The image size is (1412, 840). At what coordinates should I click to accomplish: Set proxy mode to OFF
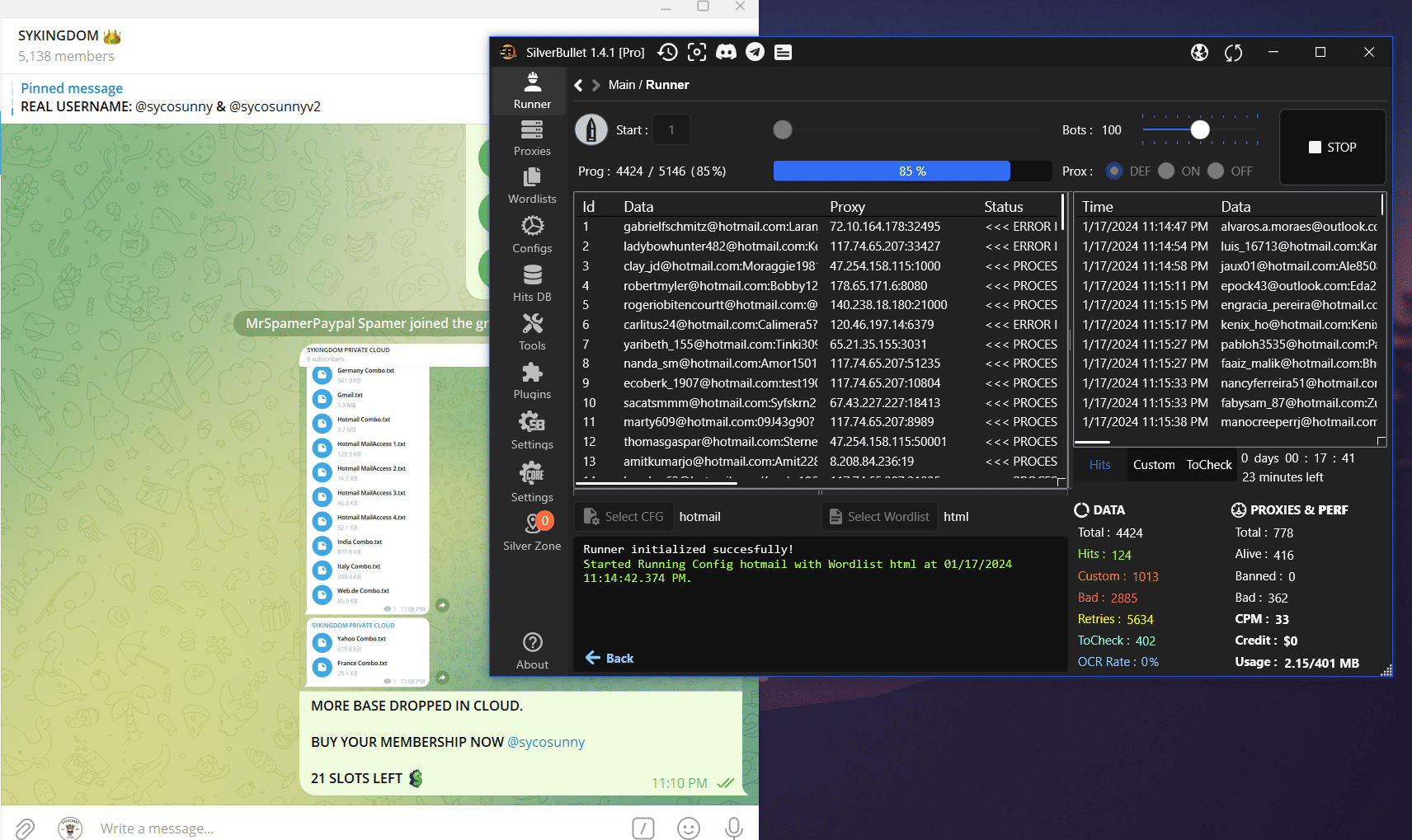(x=1216, y=171)
